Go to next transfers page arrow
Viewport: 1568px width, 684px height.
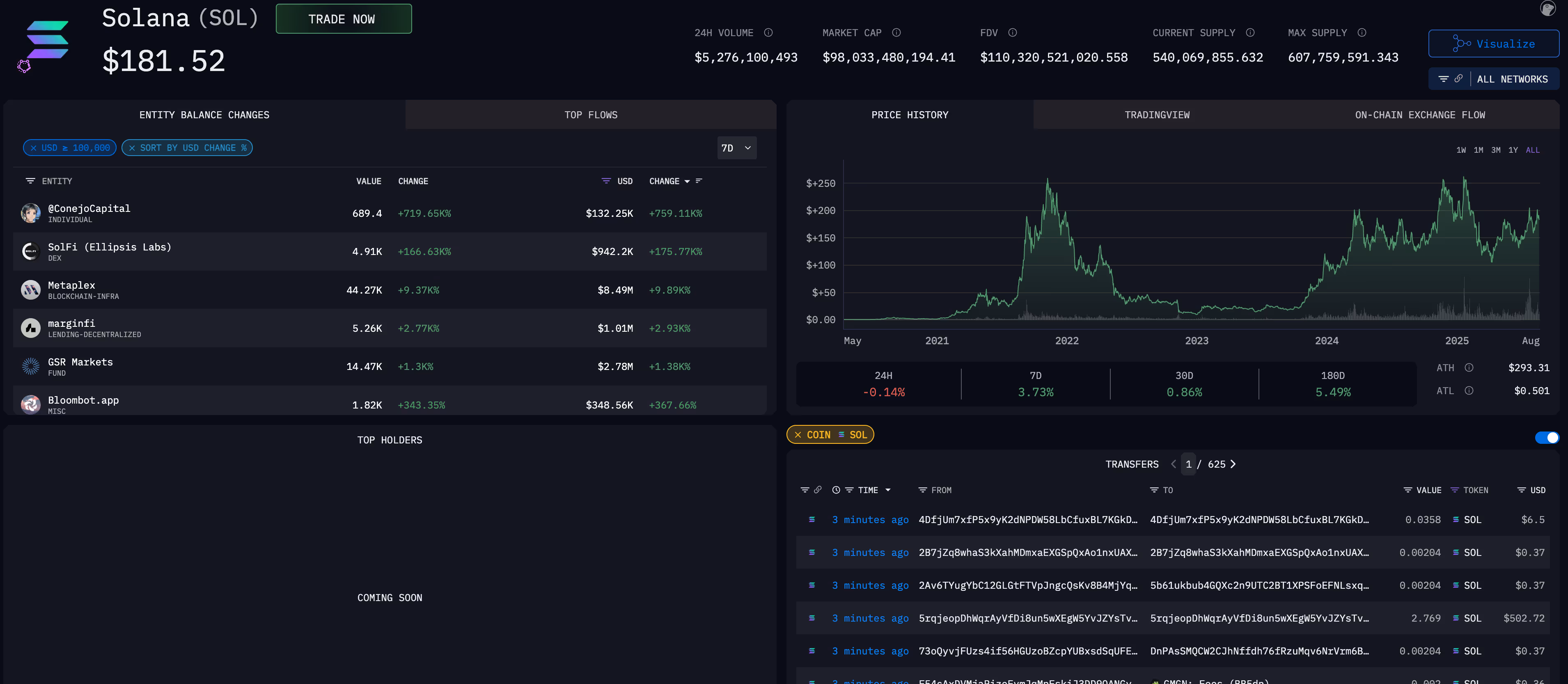pos(1233,464)
